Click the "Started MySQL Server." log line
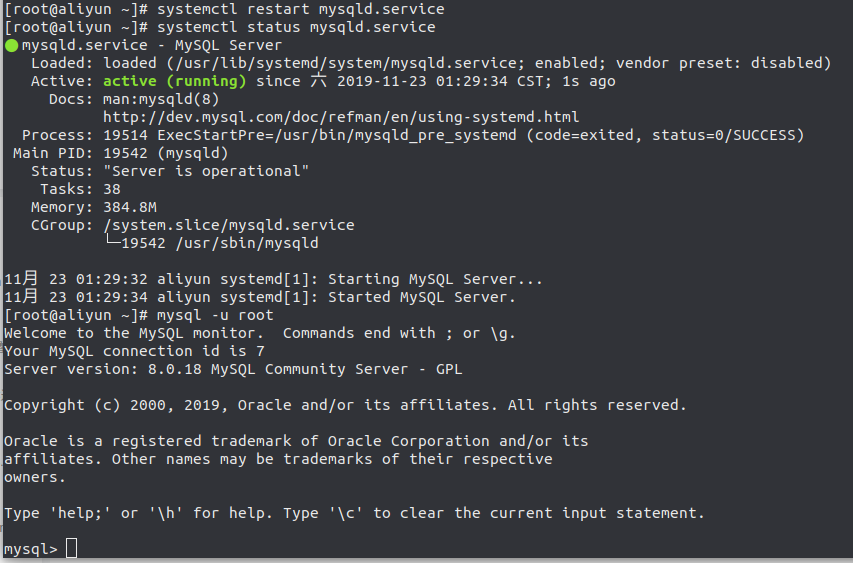The width and height of the screenshot is (853, 563). pyautogui.click(x=260, y=297)
